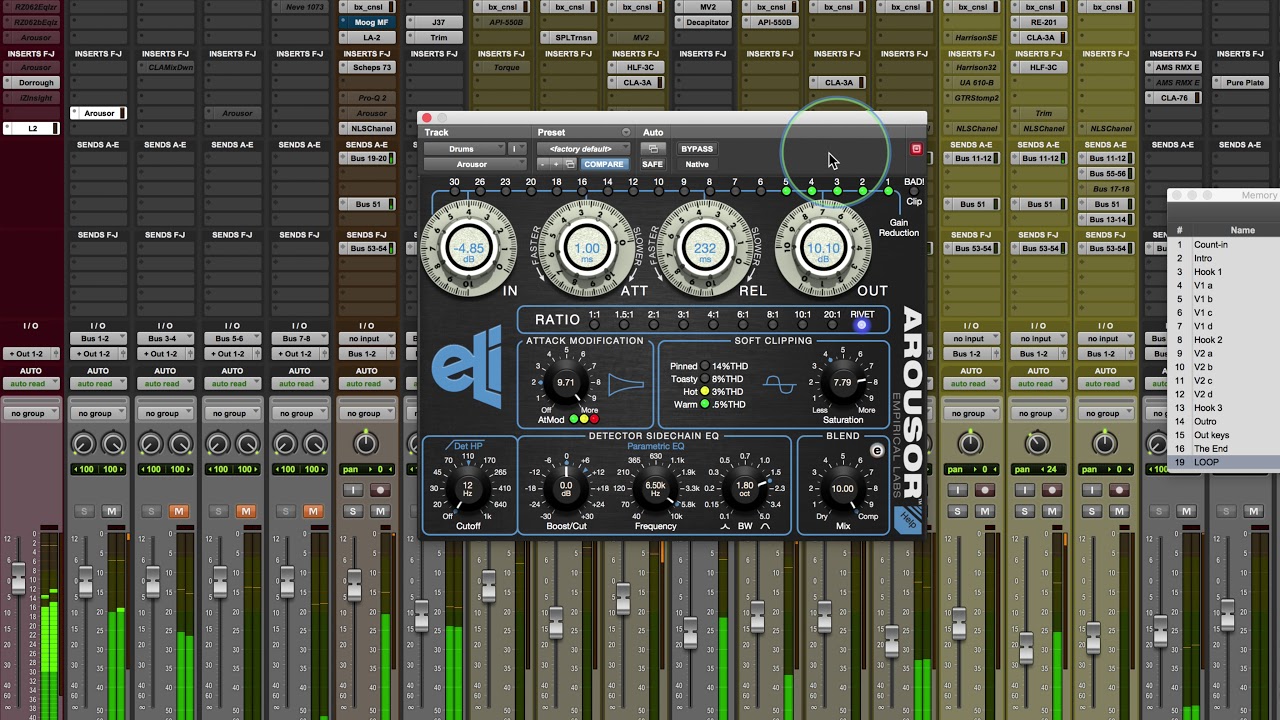
Task: Click the Saturation knob
Action: (x=842, y=383)
